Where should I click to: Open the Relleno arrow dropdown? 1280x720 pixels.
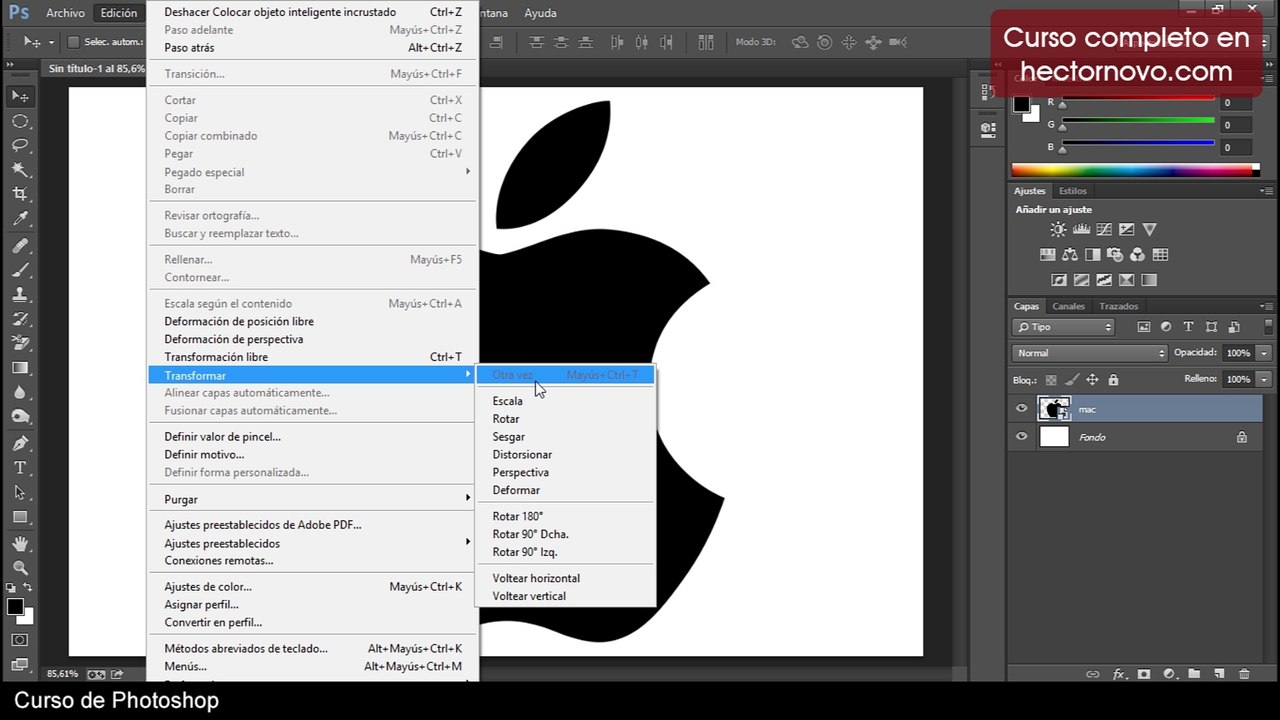[1264, 380]
